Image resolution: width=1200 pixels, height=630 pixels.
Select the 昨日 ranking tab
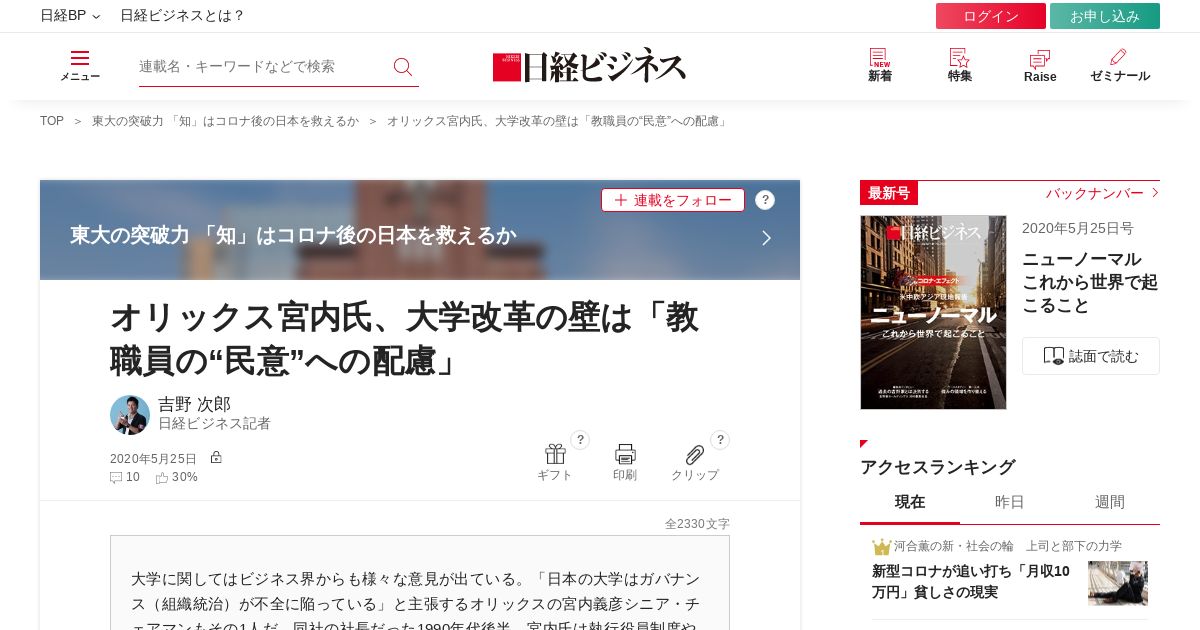tap(1010, 502)
